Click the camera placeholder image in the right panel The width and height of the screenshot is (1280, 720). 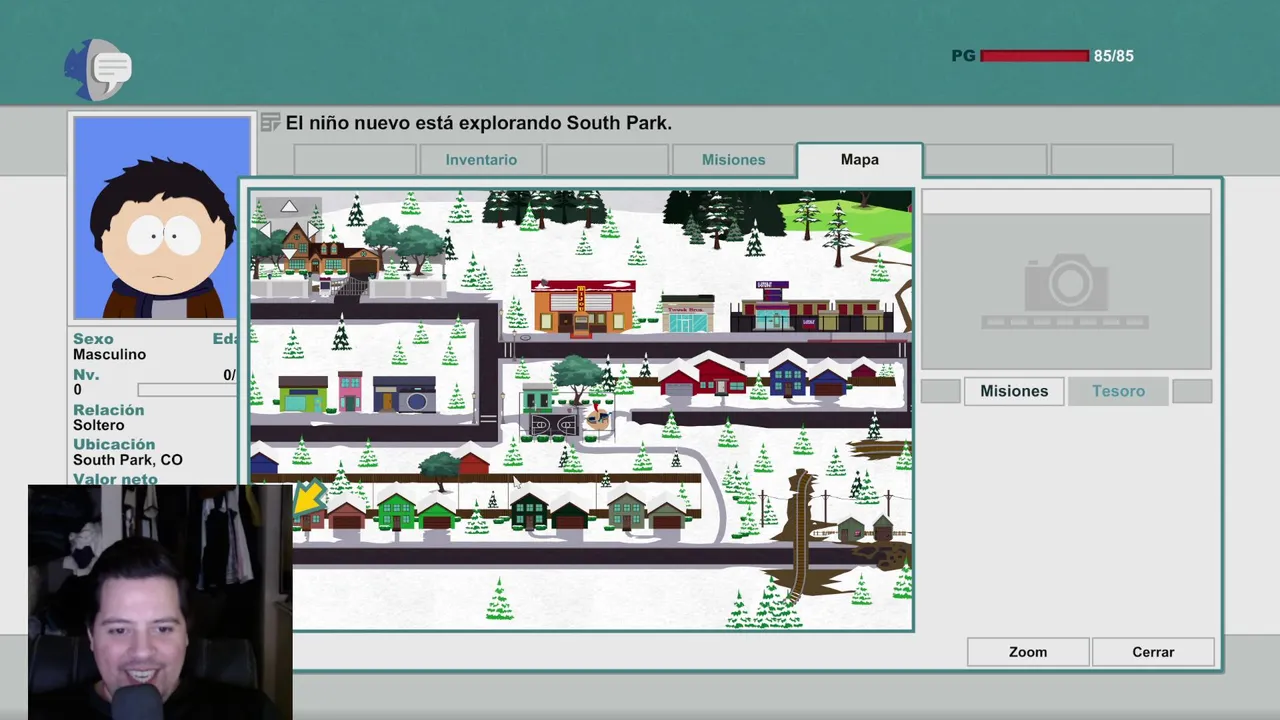click(1066, 292)
